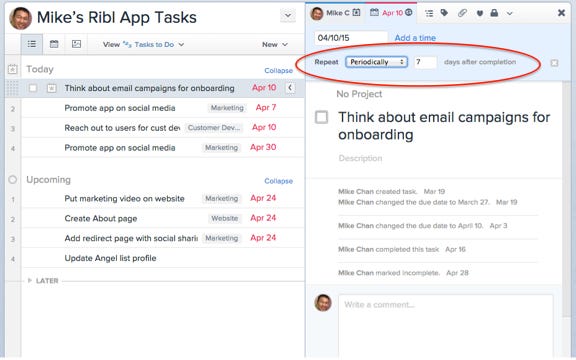
Task: Click the commenter avatar beside the comment box
Action: point(323,303)
